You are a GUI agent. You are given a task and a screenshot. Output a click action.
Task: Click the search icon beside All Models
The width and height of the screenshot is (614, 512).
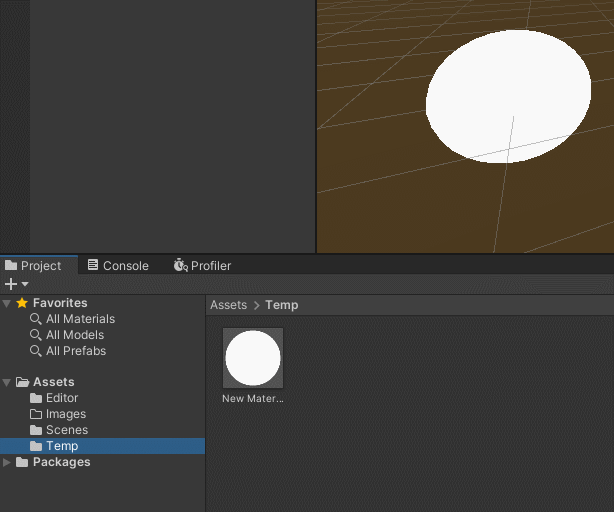[36, 335]
